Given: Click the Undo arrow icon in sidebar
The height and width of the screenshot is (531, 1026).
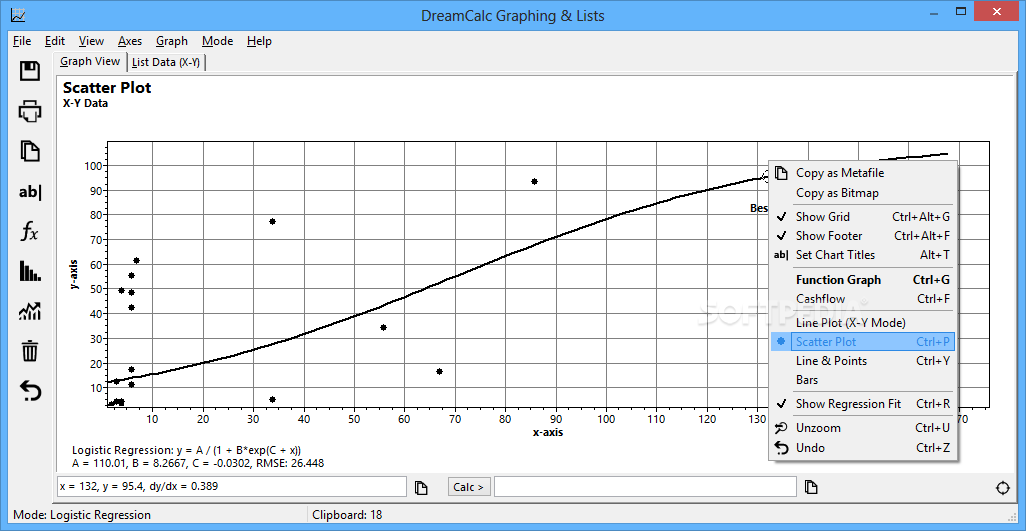Looking at the screenshot, I should click(x=30, y=391).
